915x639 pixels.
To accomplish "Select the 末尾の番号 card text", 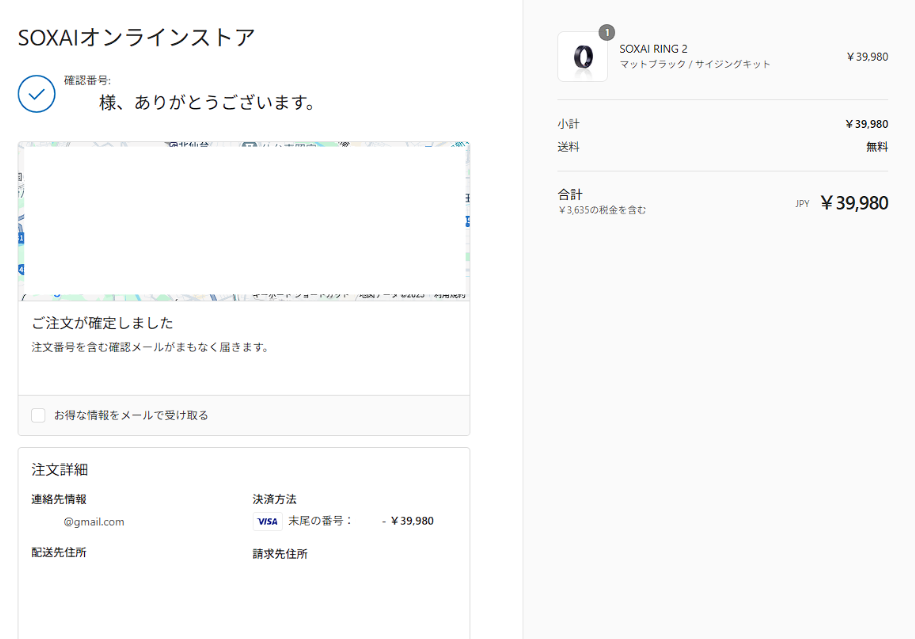I will click(320, 521).
